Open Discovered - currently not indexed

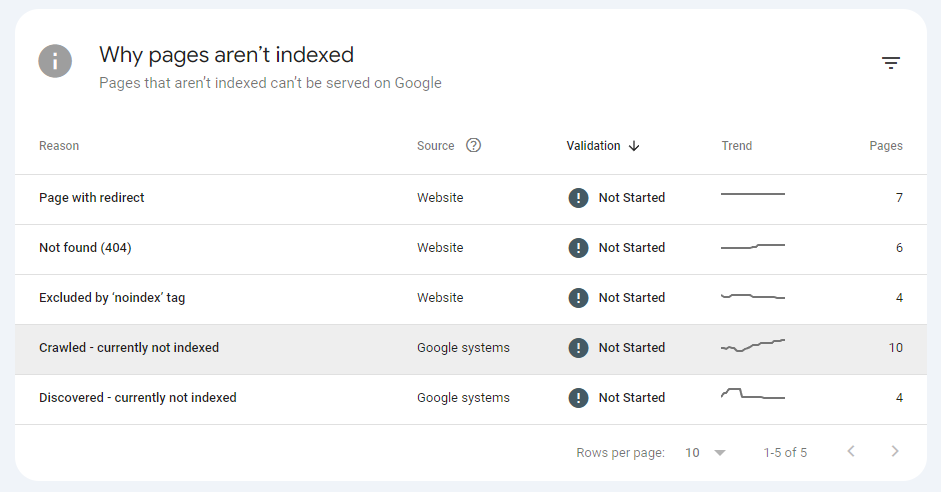(x=138, y=397)
